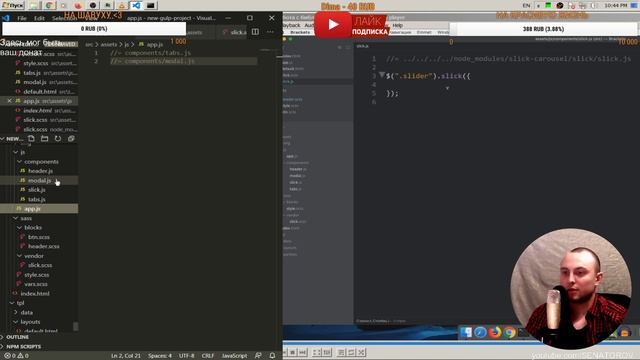Viewport: 640px width, 360px height.
Task: Open the Edit menu in VS Code
Action: (39, 18)
